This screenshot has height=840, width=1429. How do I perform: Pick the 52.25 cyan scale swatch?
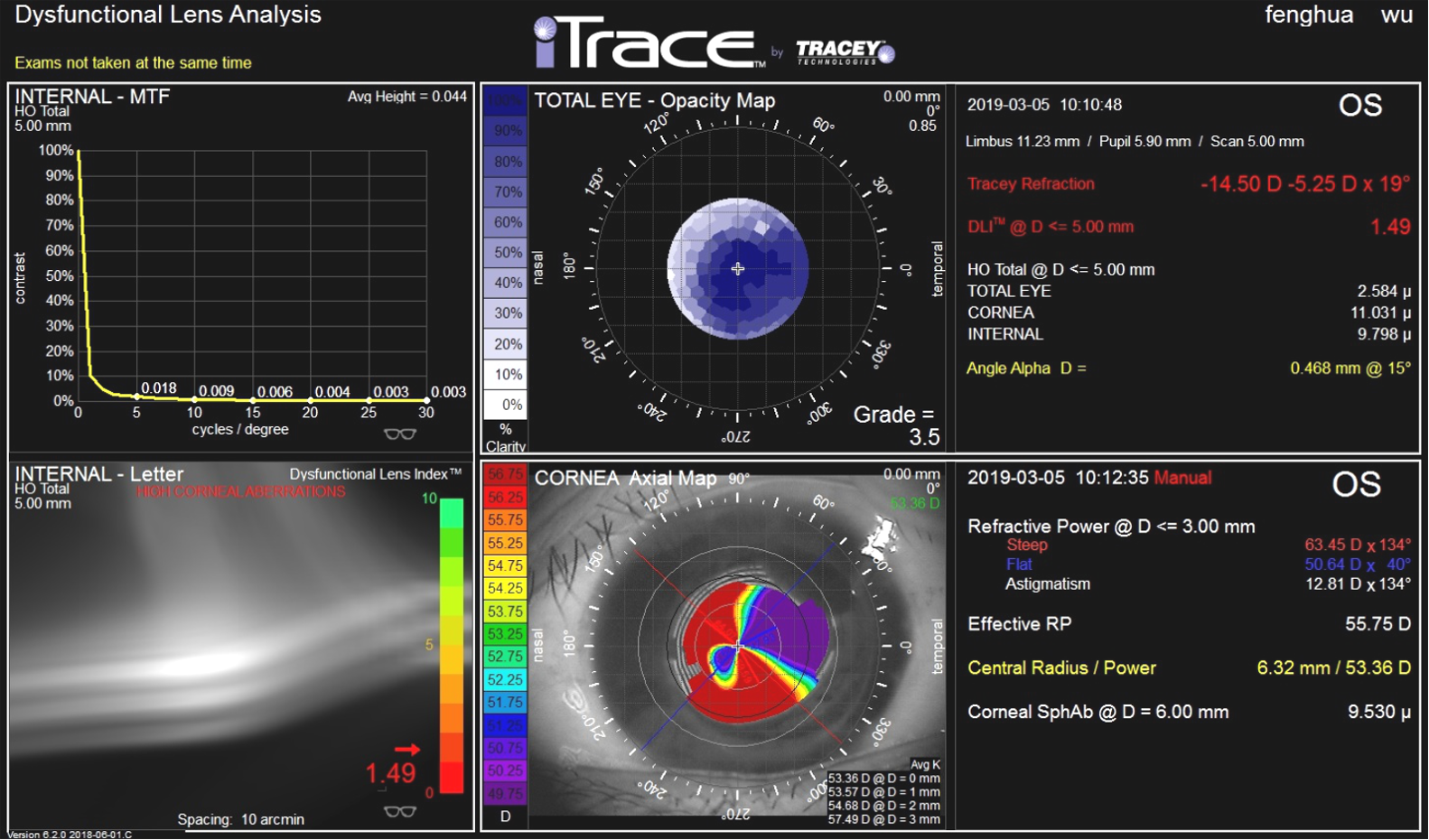[x=506, y=679]
